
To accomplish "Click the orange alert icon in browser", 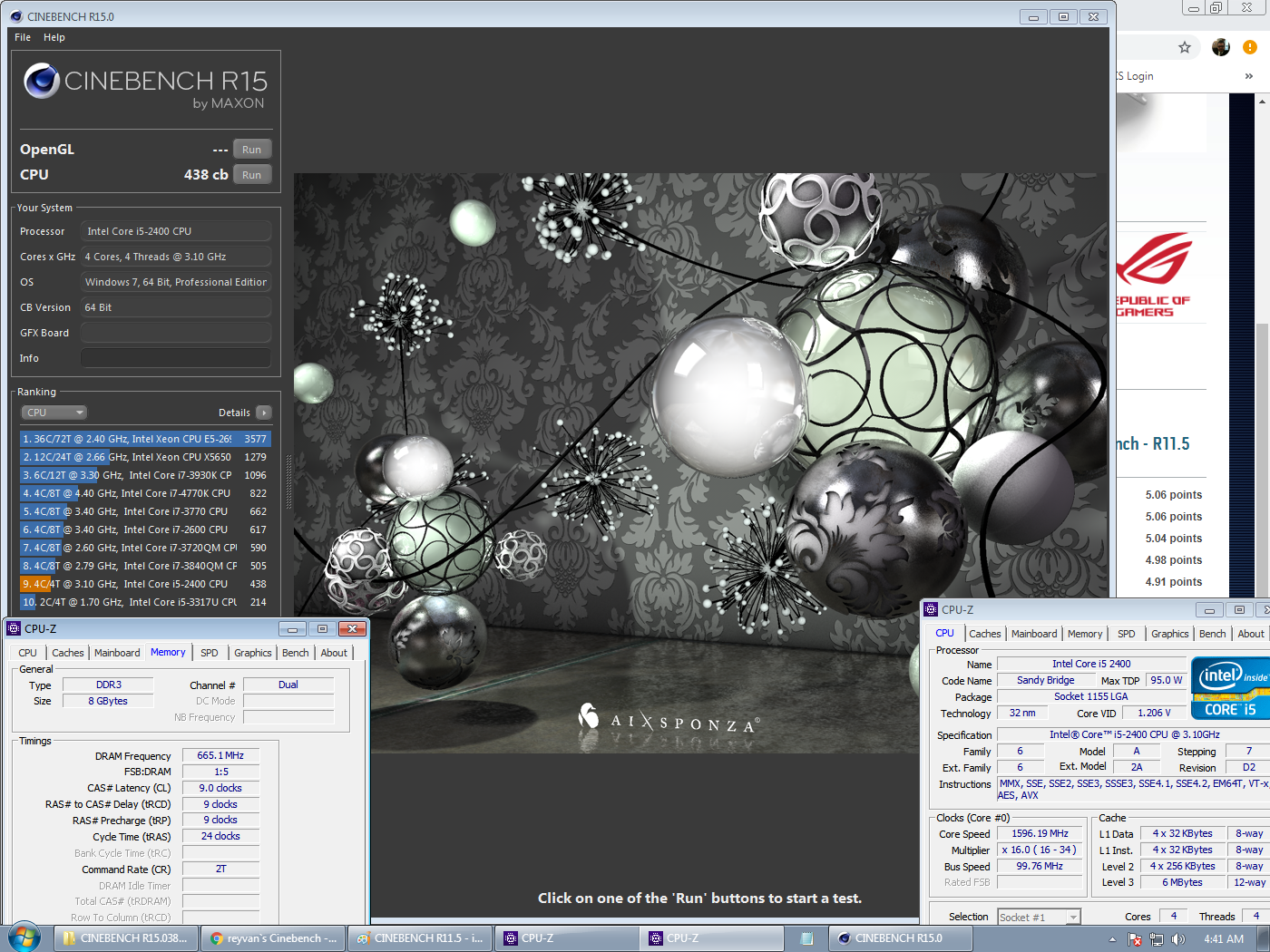I will pos(1250,47).
